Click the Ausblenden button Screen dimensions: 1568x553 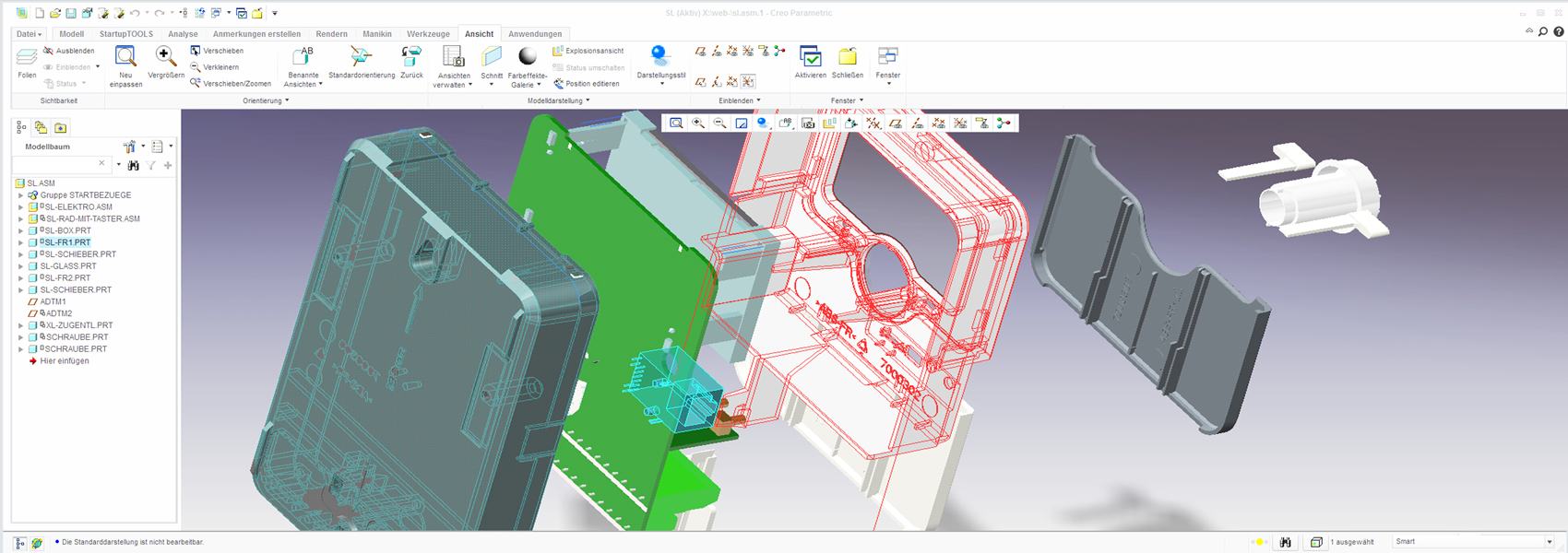[x=69, y=51]
